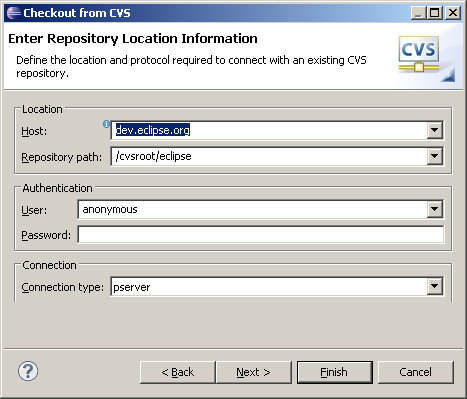Click the 'Authentication' group title
Viewport: 467px width, 399px height.
point(57,188)
